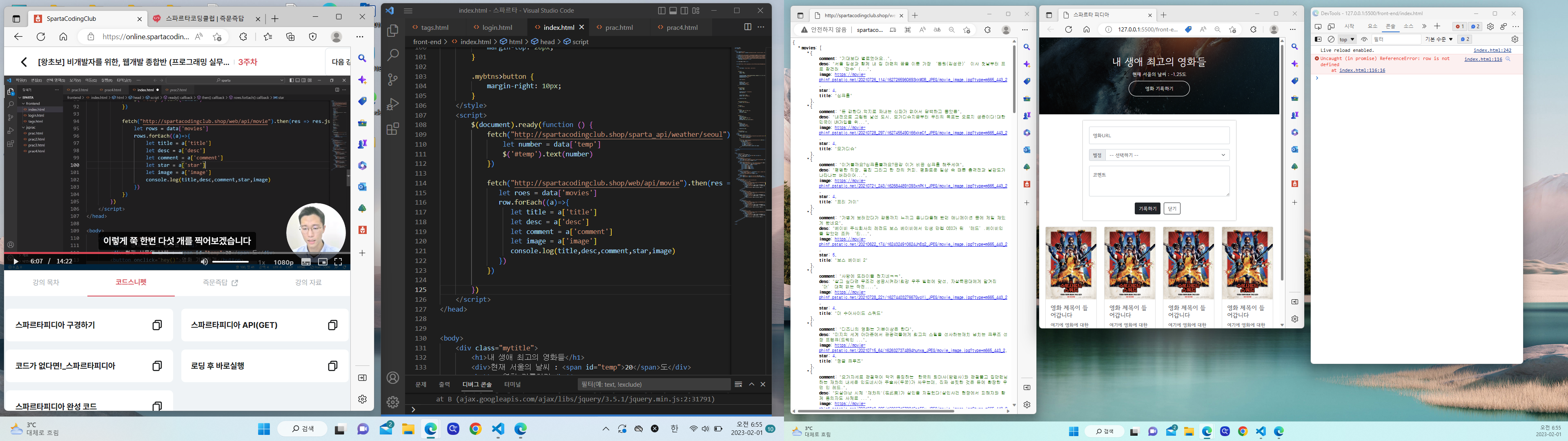Click the 기록하기 submit button
This screenshot has width=1568, height=441.
pyautogui.click(x=1147, y=209)
